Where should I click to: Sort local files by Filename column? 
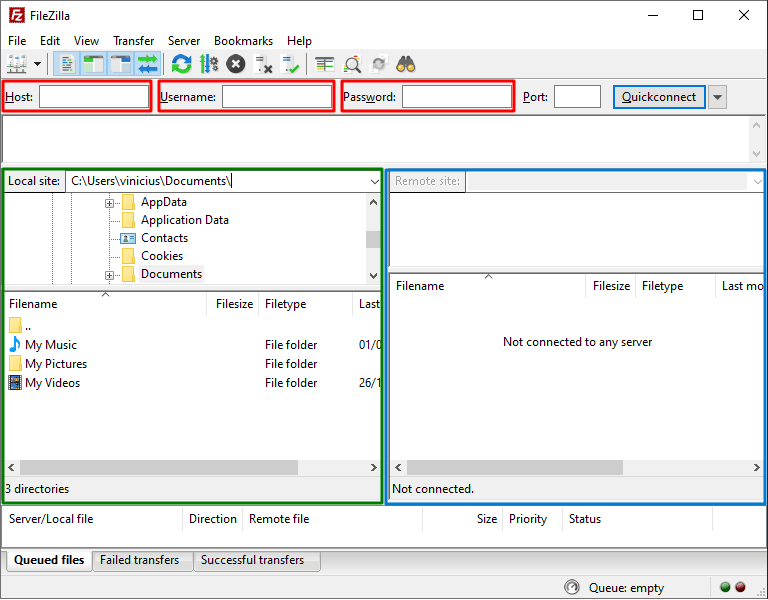[x=105, y=304]
